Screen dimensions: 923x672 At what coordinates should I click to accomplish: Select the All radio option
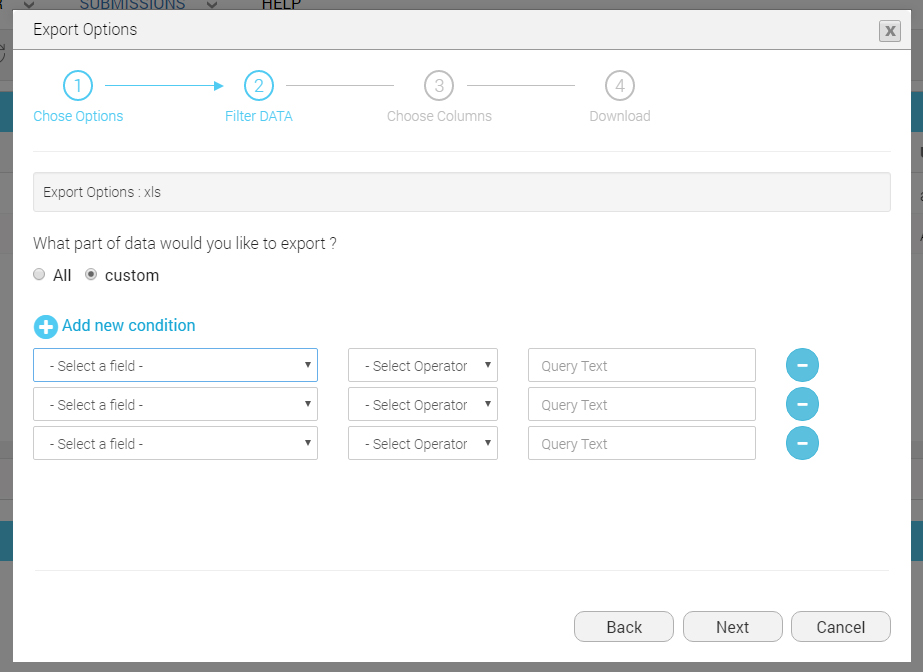pyautogui.click(x=40, y=275)
